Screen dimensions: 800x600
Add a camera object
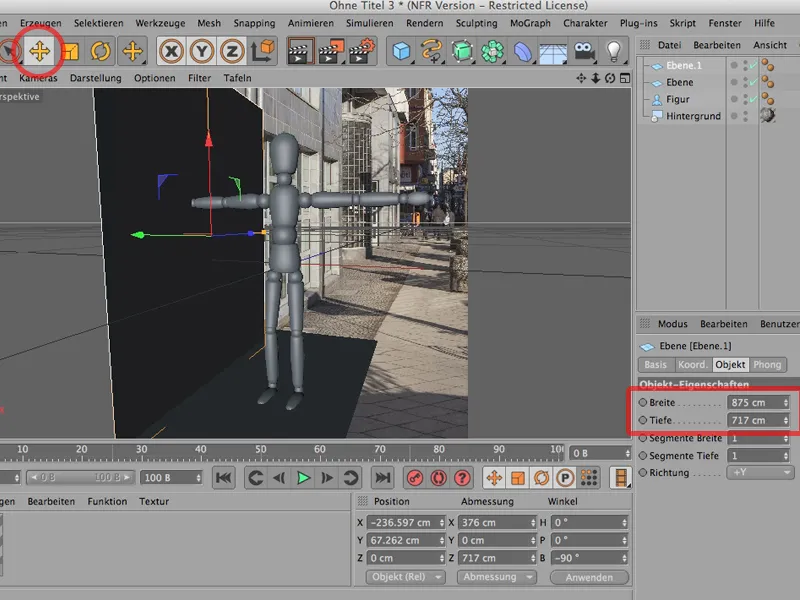(584, 51)
